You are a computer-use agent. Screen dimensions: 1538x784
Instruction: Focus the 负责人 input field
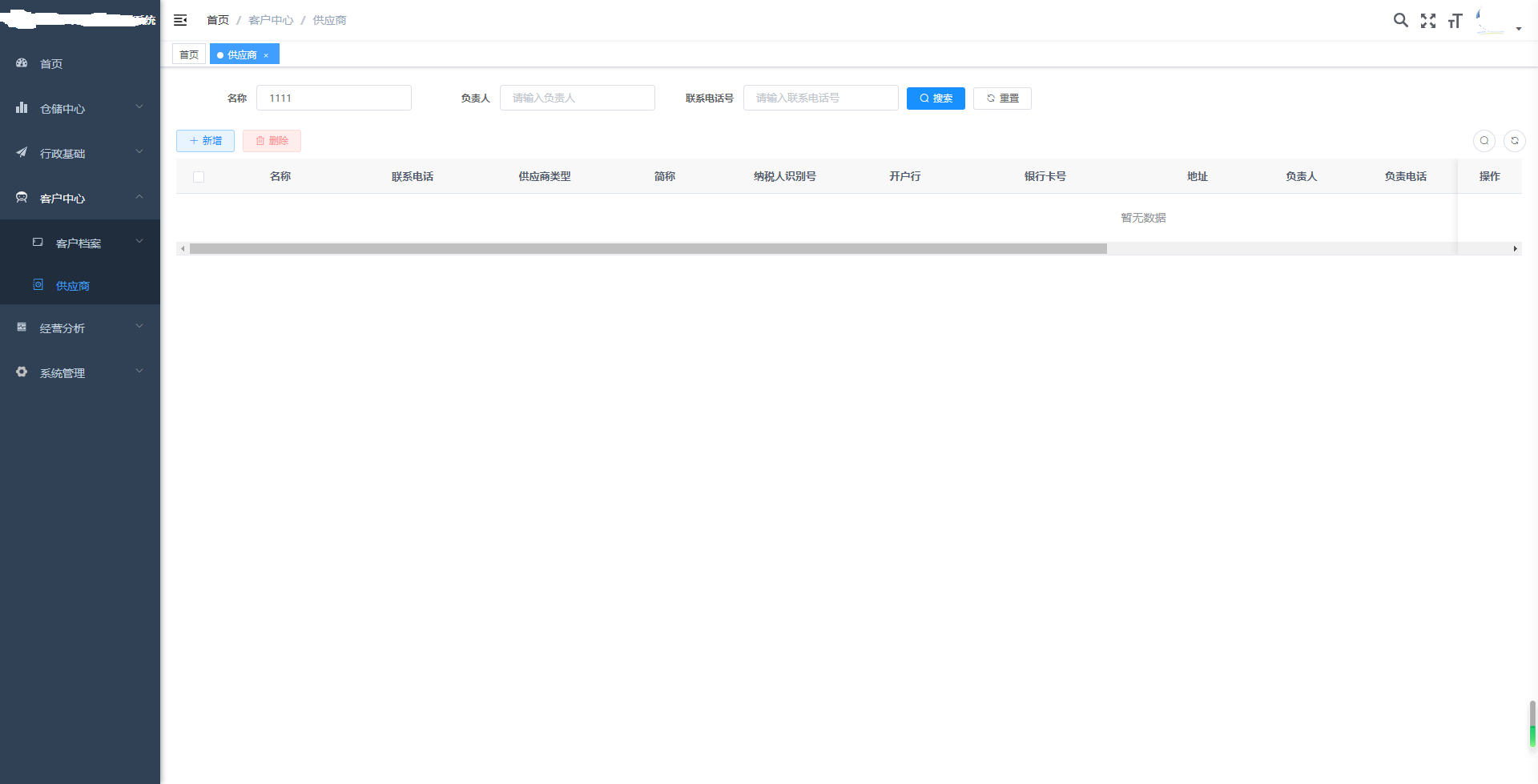[577, 98]
